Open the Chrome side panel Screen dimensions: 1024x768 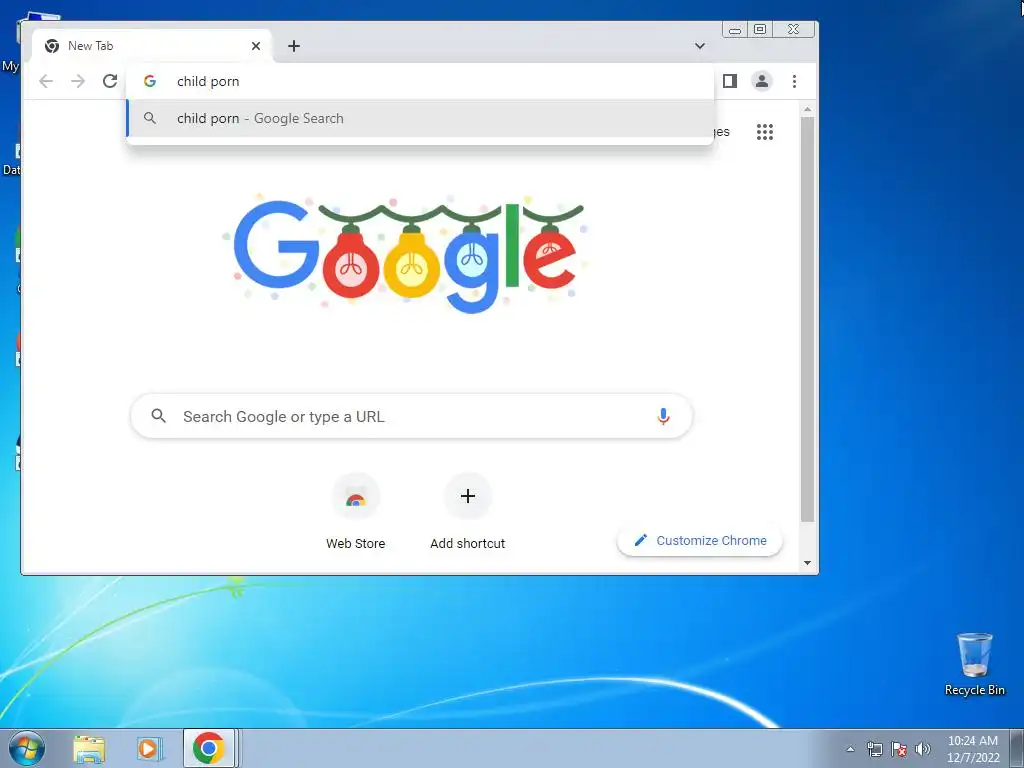point(729,81)
